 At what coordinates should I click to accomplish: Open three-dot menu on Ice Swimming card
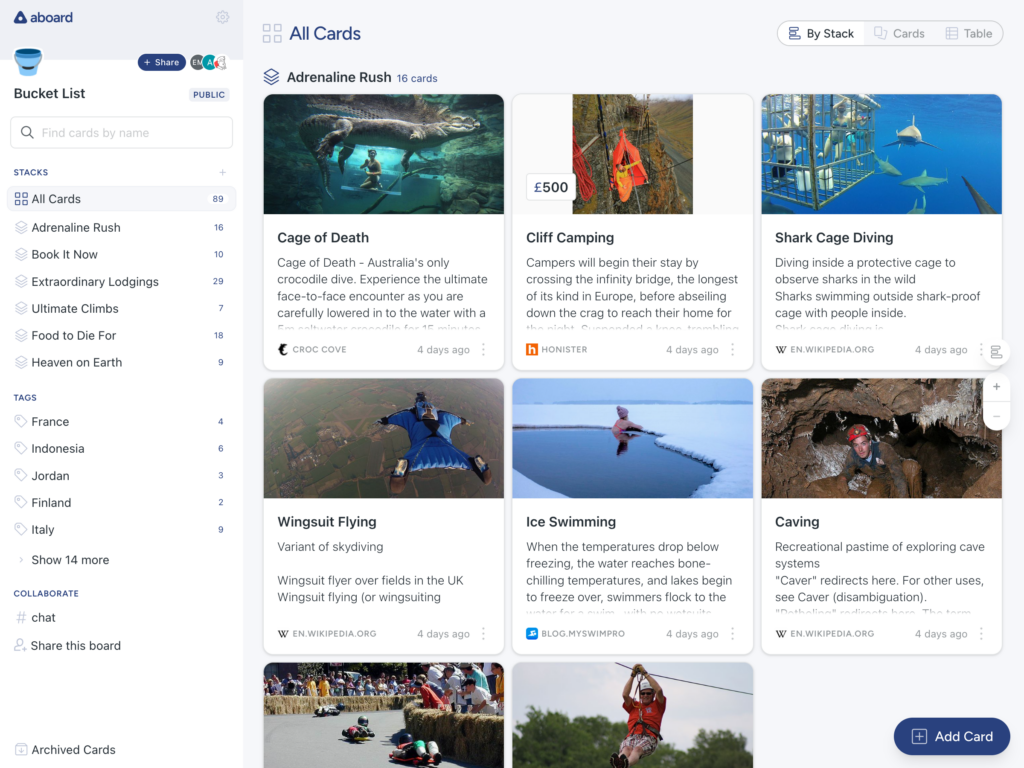tap(732, 633)
